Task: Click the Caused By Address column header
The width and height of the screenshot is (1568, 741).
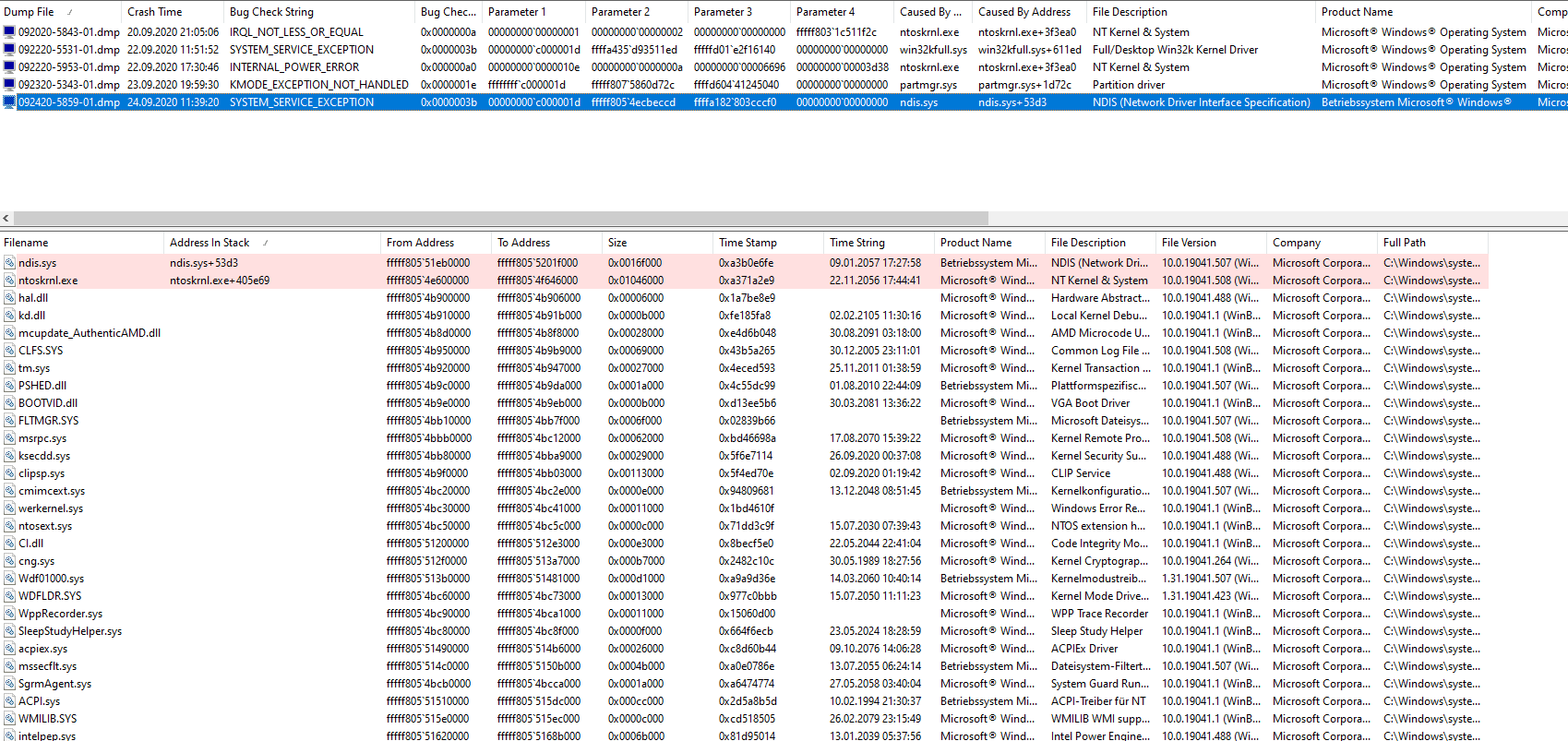Action: [1029, 12]
